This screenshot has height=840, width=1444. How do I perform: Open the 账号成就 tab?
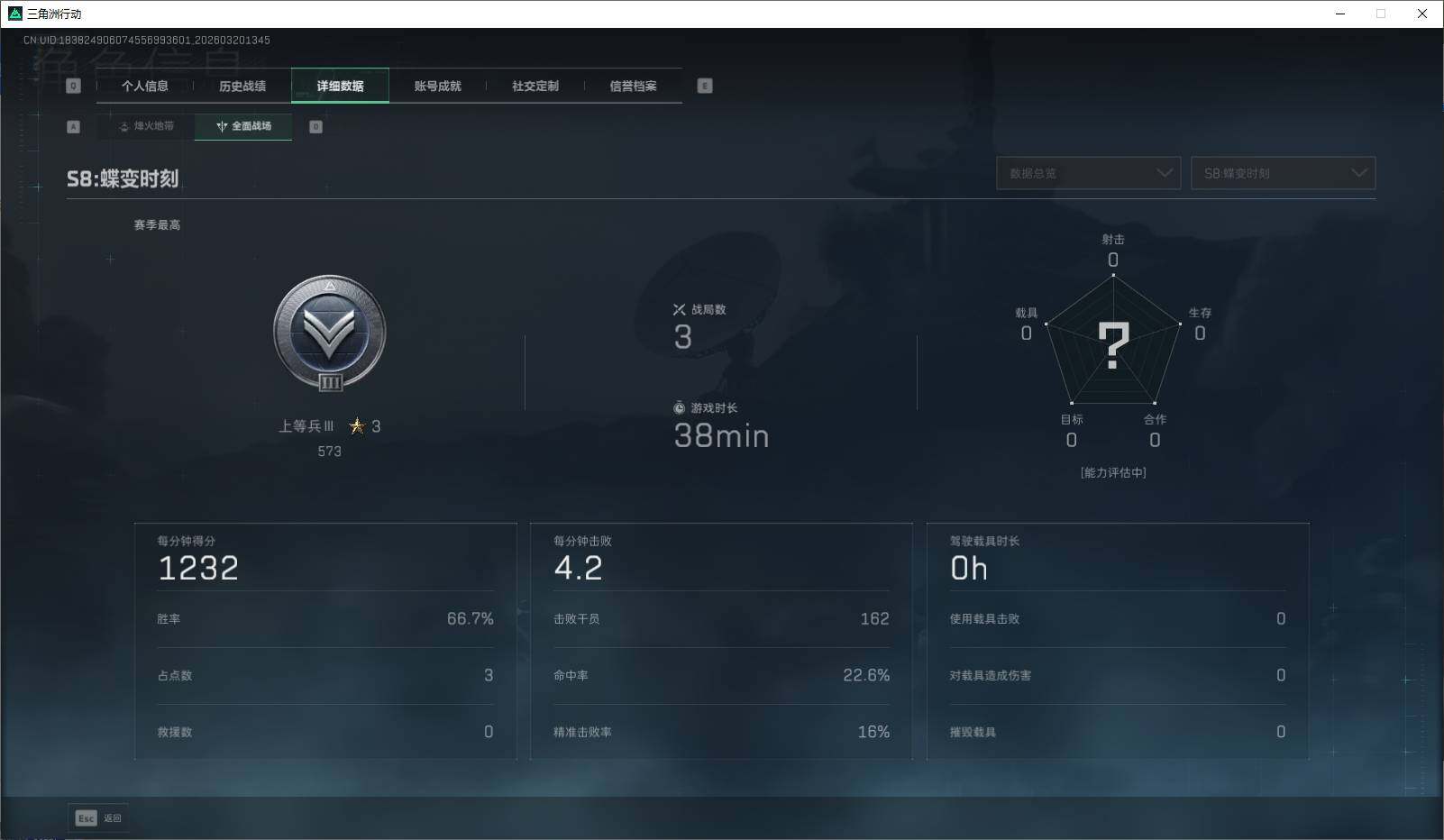point(437,86)
